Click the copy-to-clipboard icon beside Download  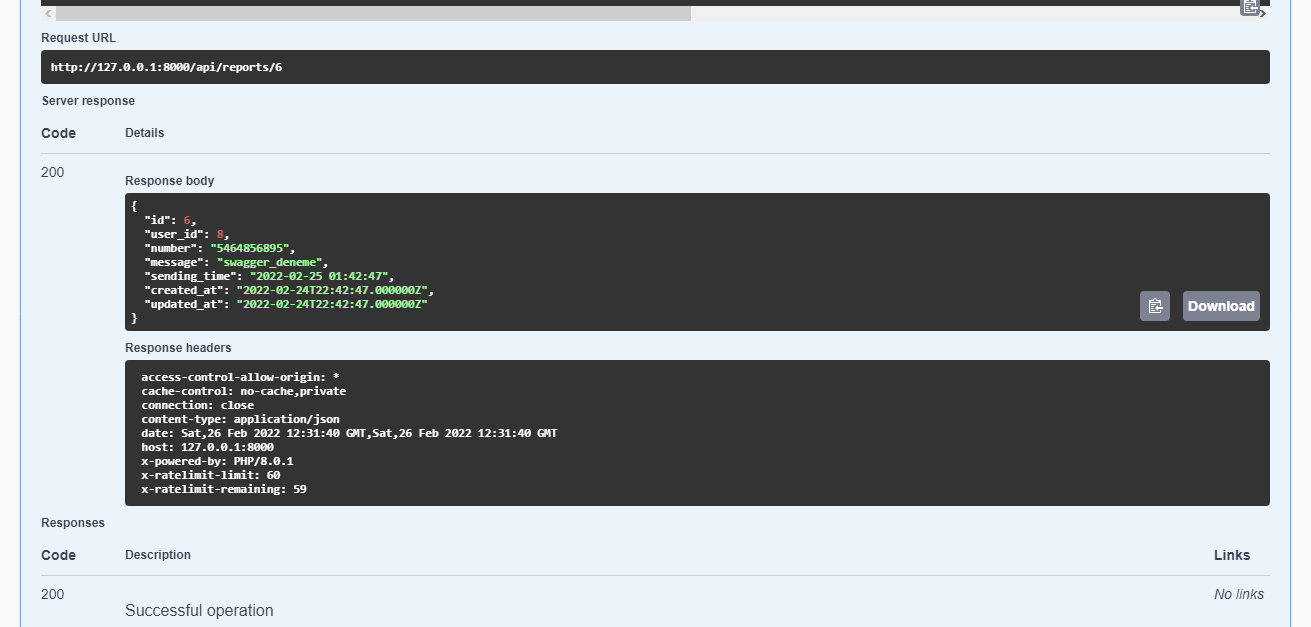(x=1155, y=306)
